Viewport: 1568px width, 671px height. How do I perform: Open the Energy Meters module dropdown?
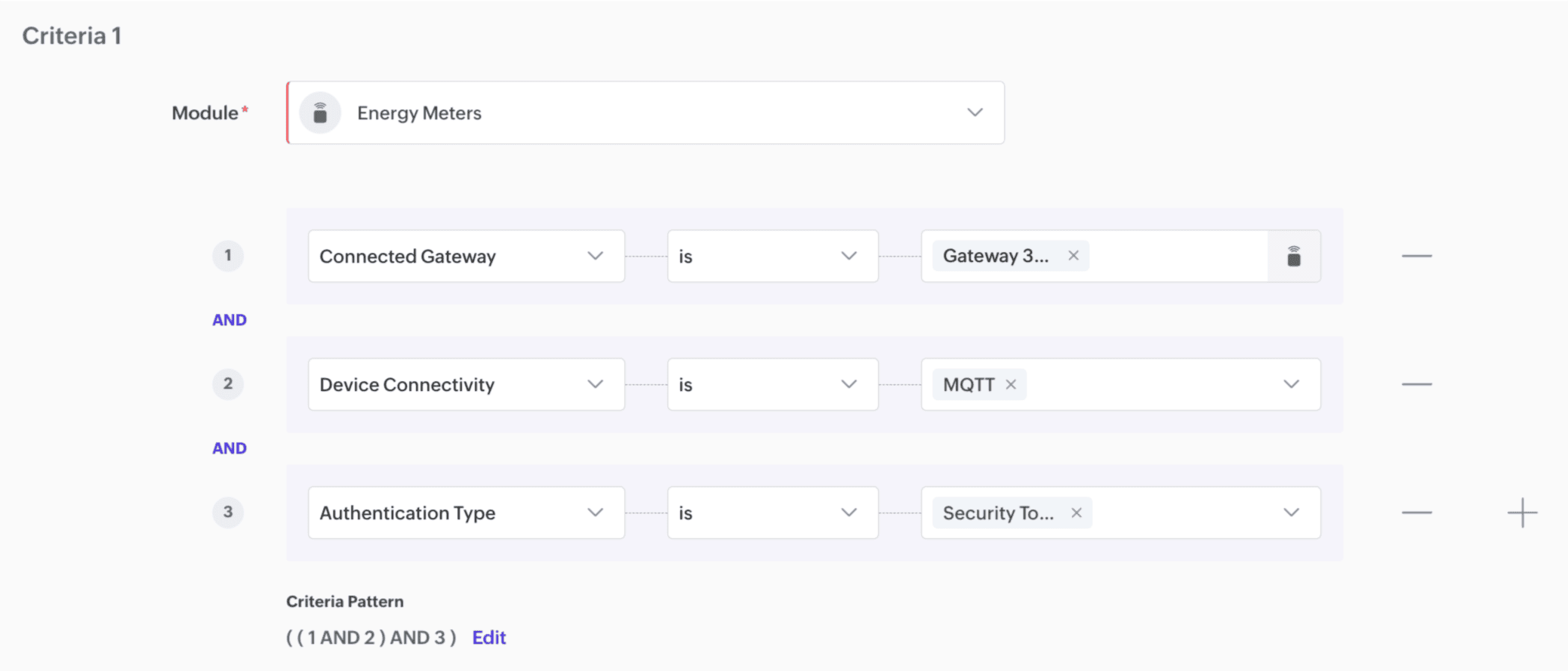click(975, 113)
